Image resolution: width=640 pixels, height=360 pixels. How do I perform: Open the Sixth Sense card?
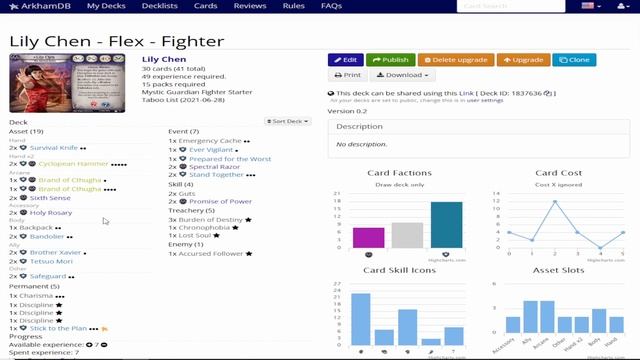[50, 198]
